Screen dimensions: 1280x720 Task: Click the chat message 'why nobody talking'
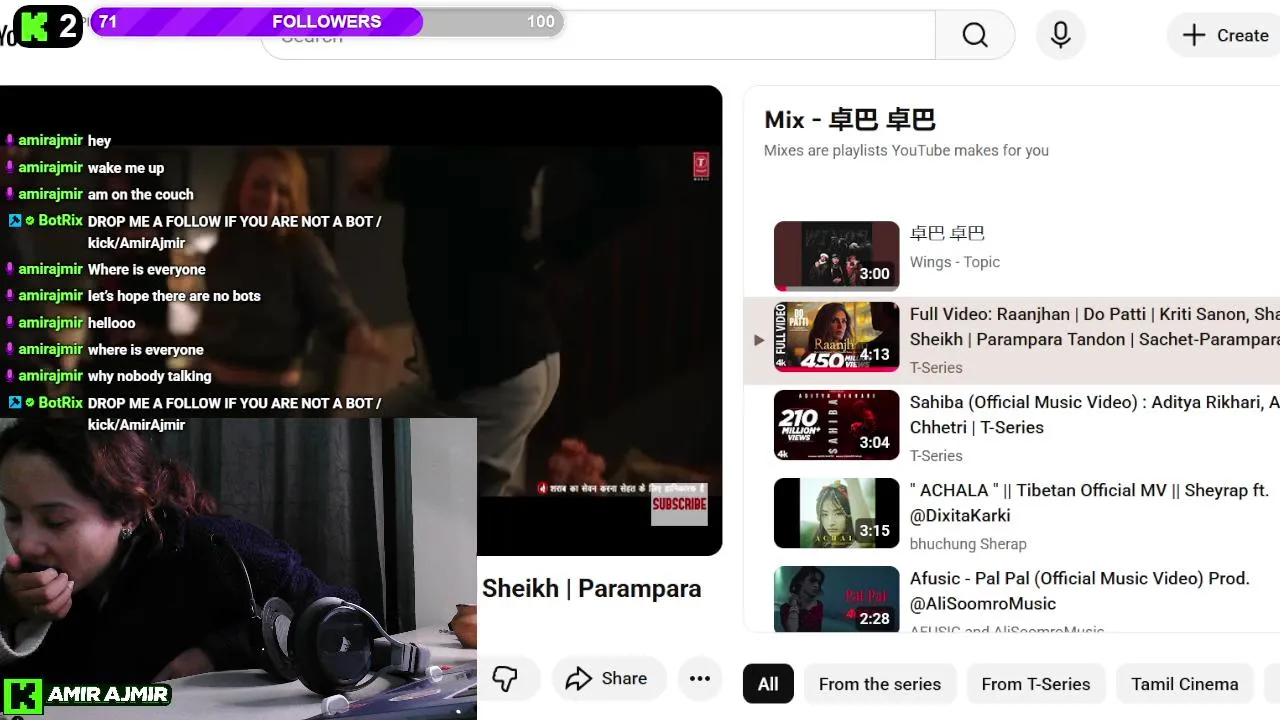(x=149, y=376)
